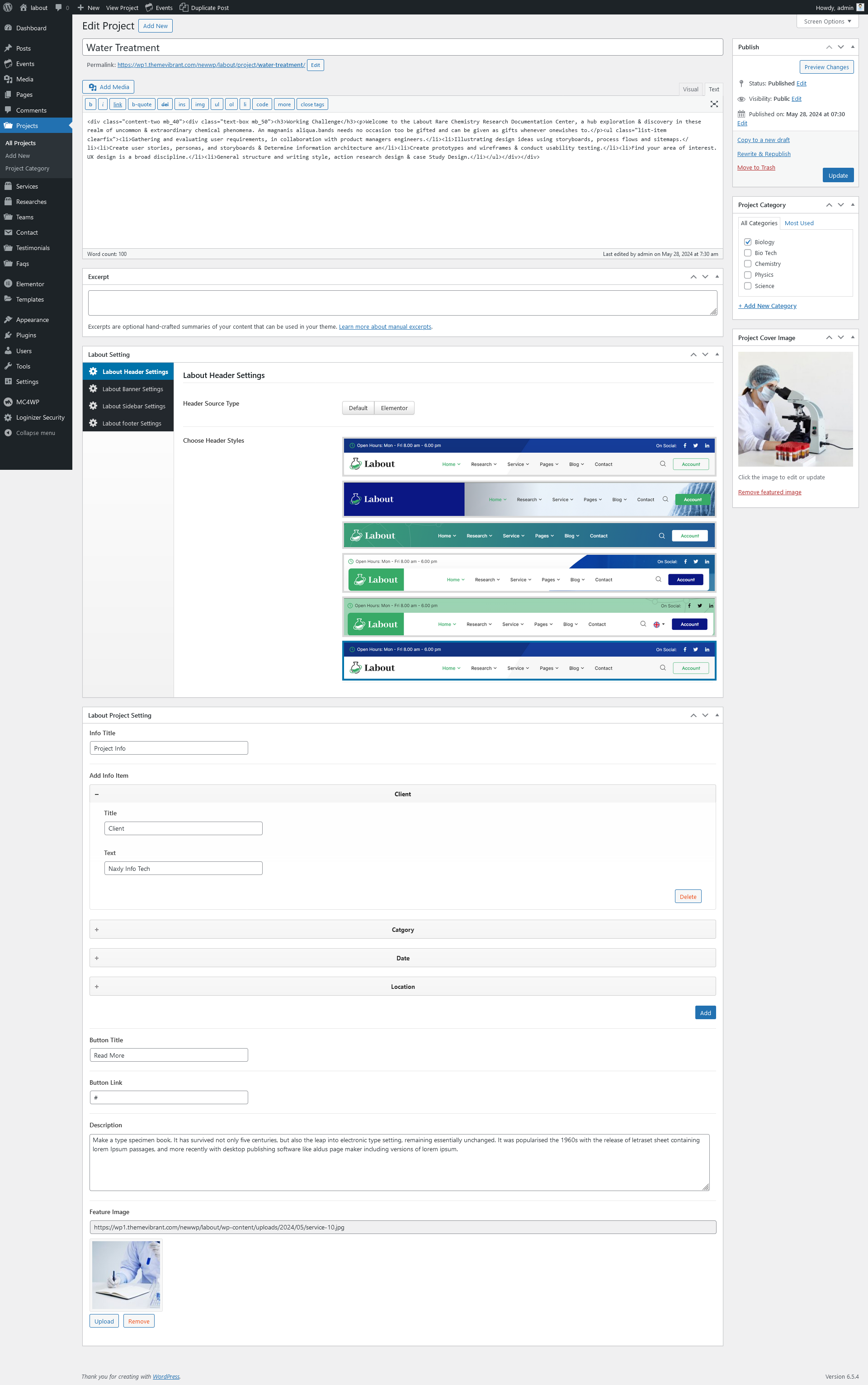
Task: Check the Chemistry category checkbox
Action: 747,264
